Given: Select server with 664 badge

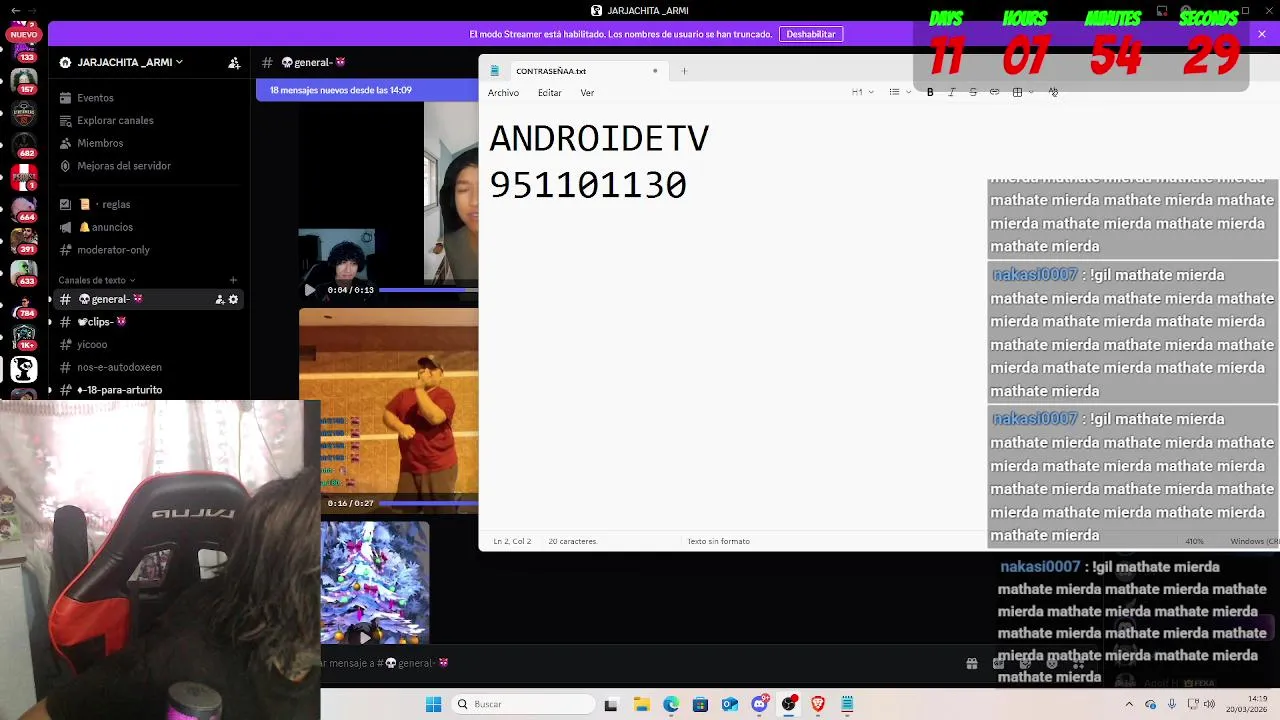Looking at the screenshot, I should point(24,208).
